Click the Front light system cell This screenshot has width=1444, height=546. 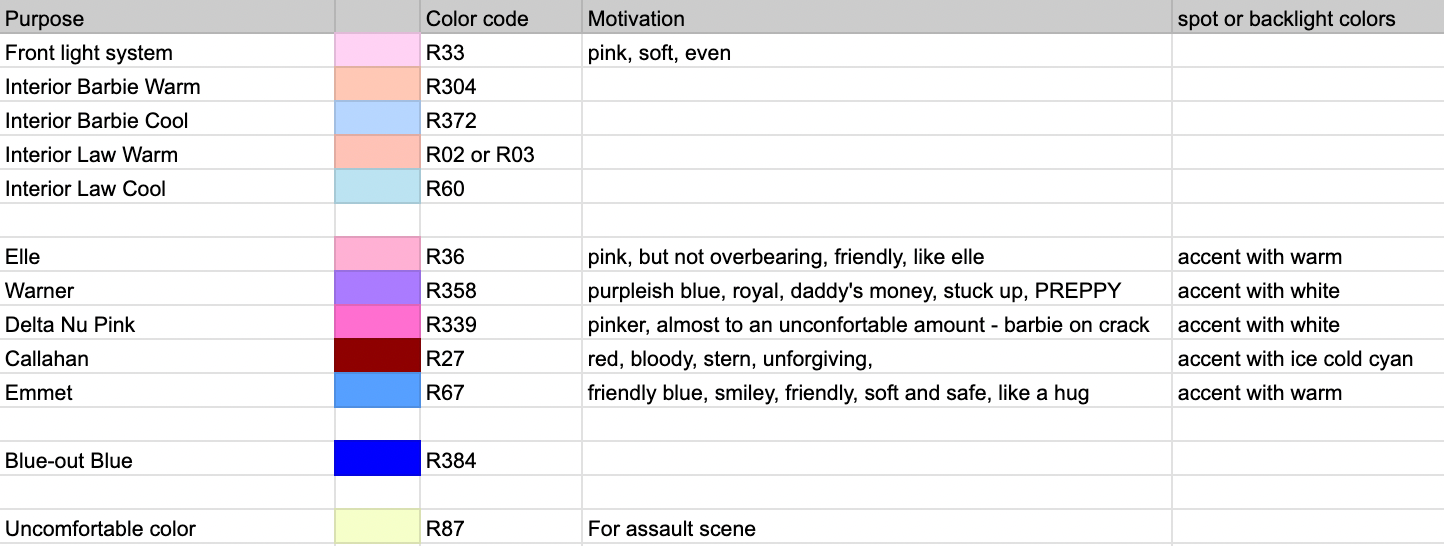tap(167, 52)
